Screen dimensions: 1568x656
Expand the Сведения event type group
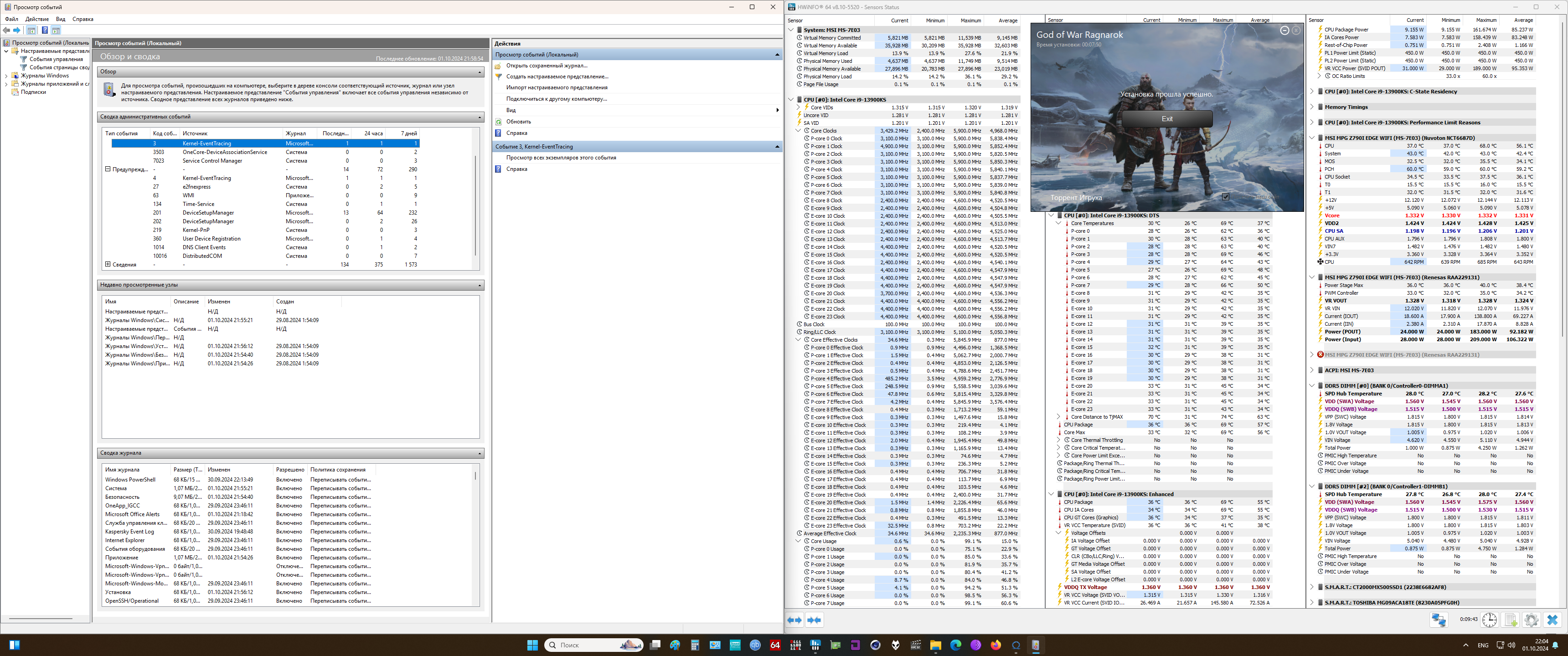108,264
